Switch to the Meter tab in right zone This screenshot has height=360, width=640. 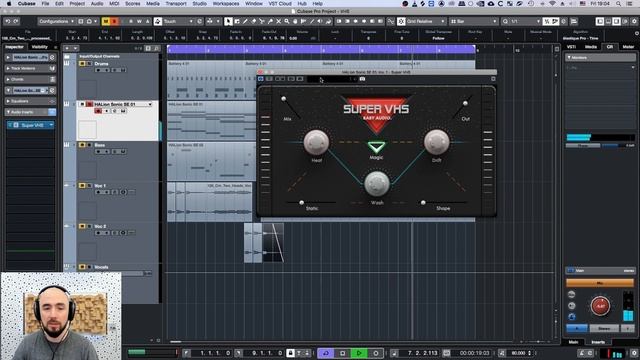coord(628,47)
